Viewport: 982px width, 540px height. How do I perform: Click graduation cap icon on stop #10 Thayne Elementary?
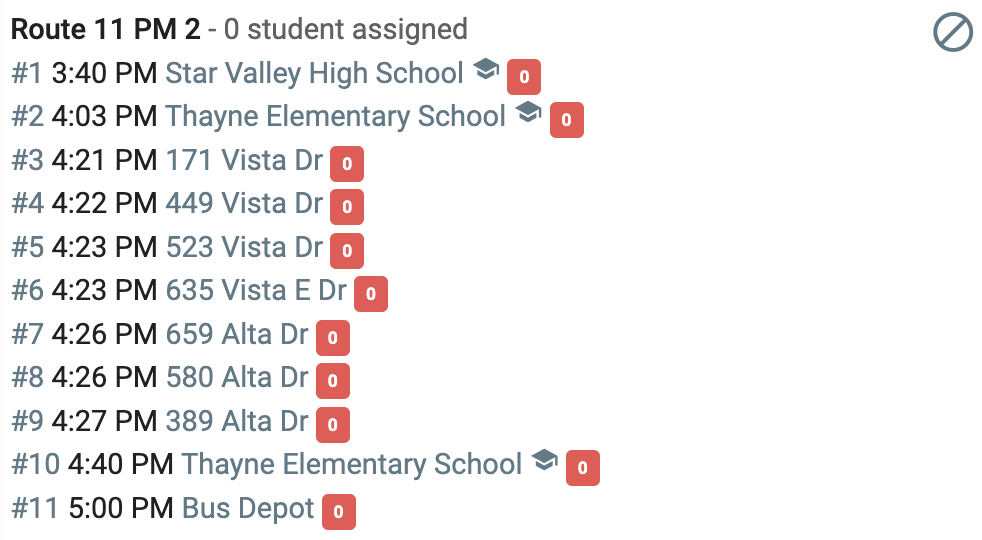pos(545,460)
